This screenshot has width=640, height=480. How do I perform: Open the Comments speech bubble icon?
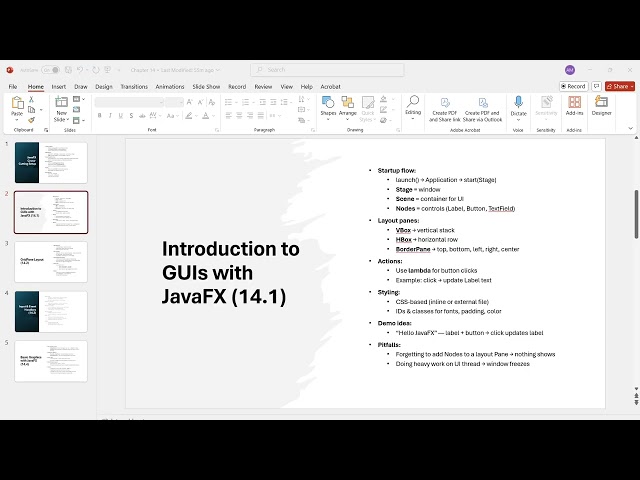click(x=596, y=87)
